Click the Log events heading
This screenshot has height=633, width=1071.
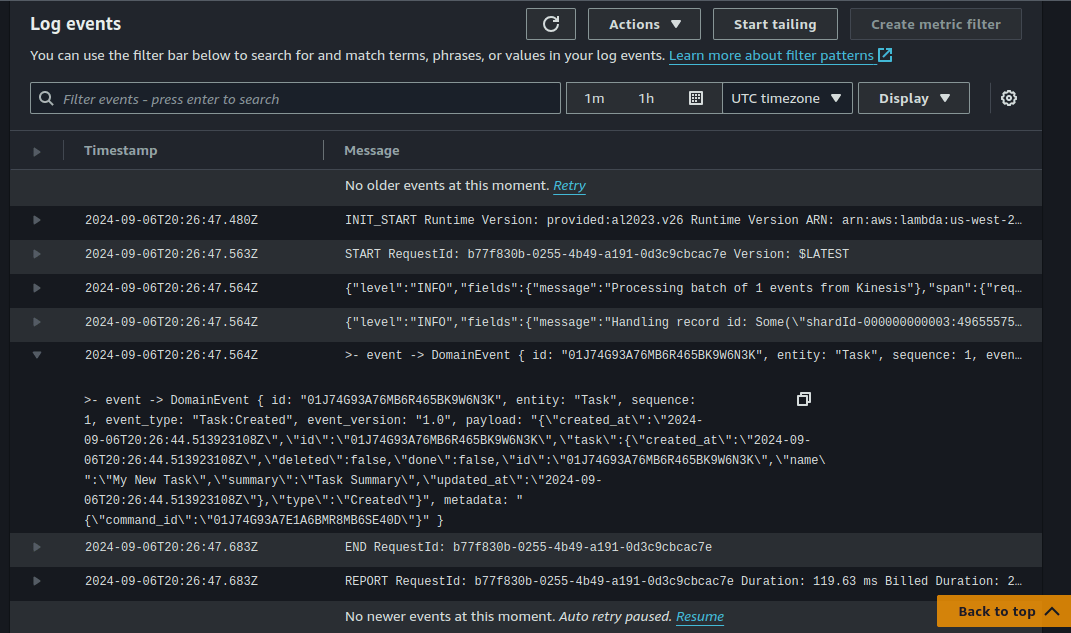tap(76, 24)
